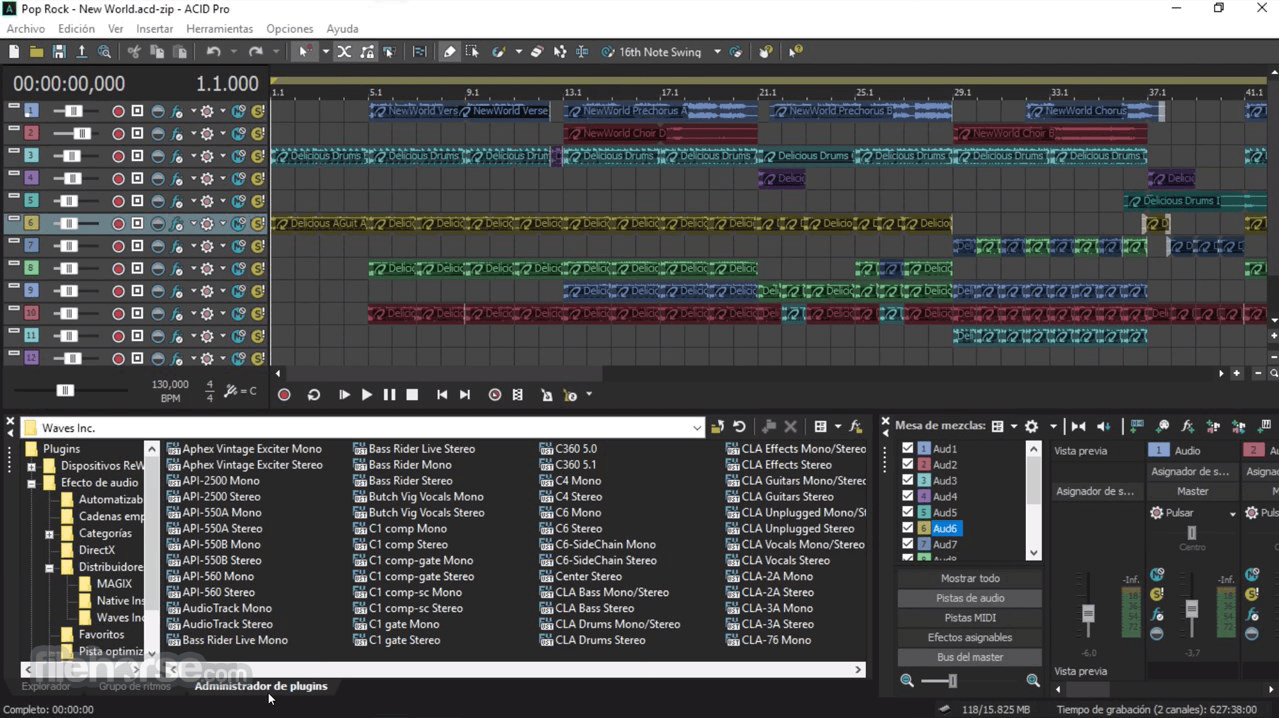Open the Edición menu

[x=76, y=29]
